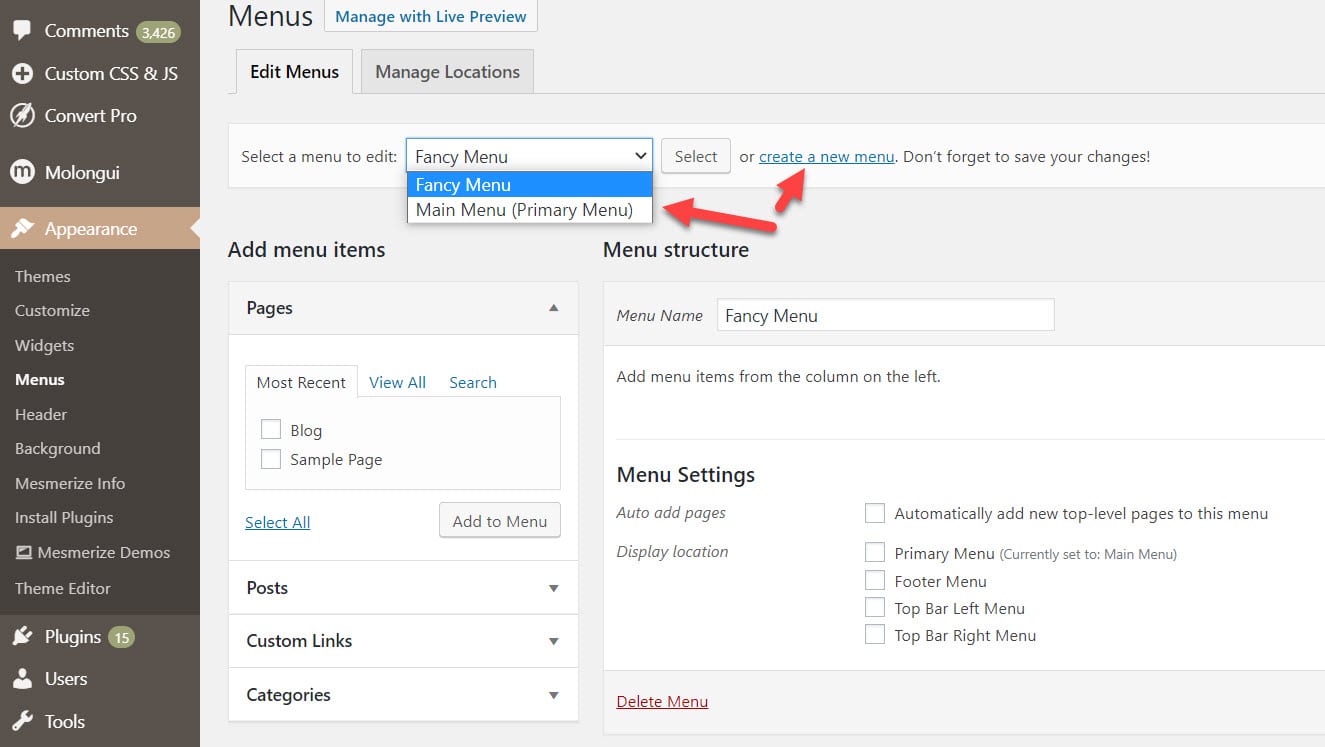Click the Custom CSS & JS sidebar icon
The image size is (1325, 747).
(20, 73)
